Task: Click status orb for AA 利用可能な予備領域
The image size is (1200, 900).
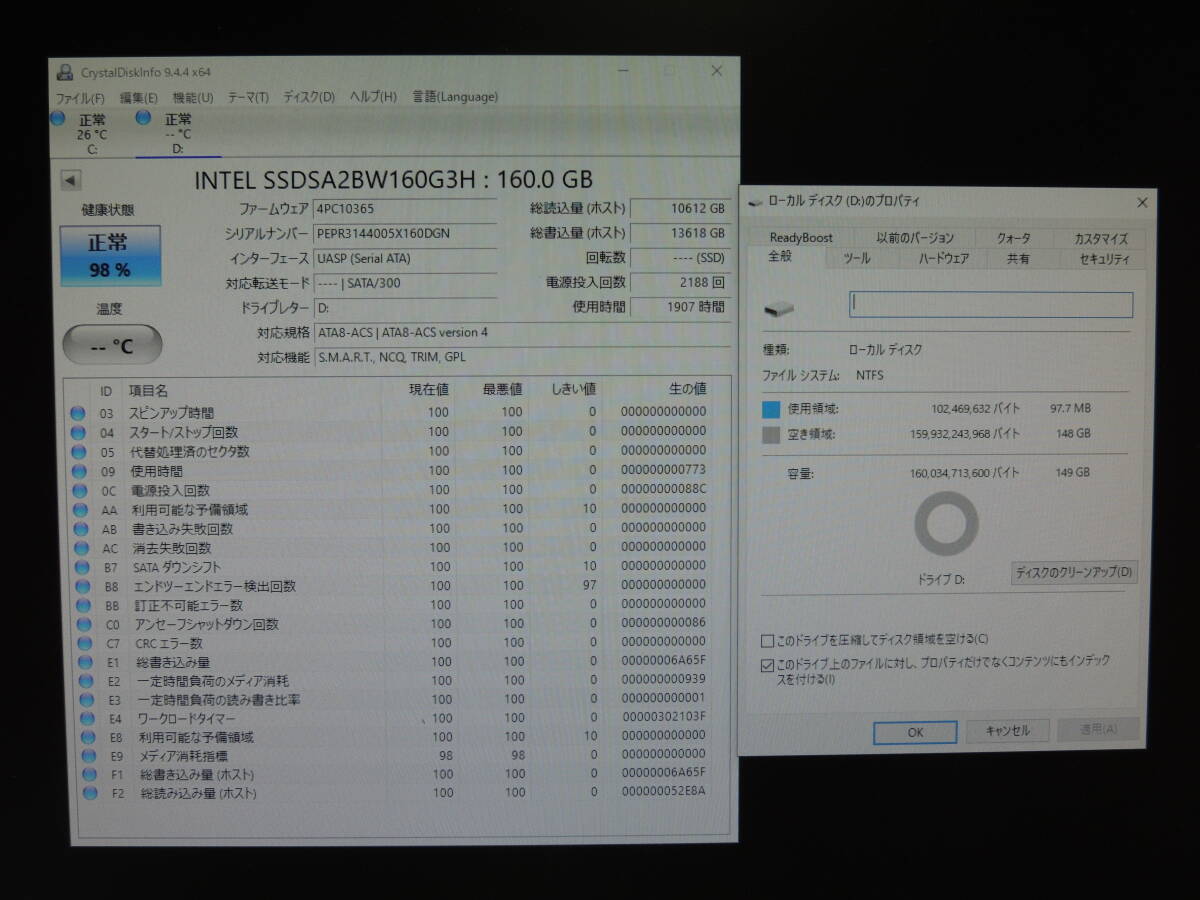Action: click(x=81, y=509)
